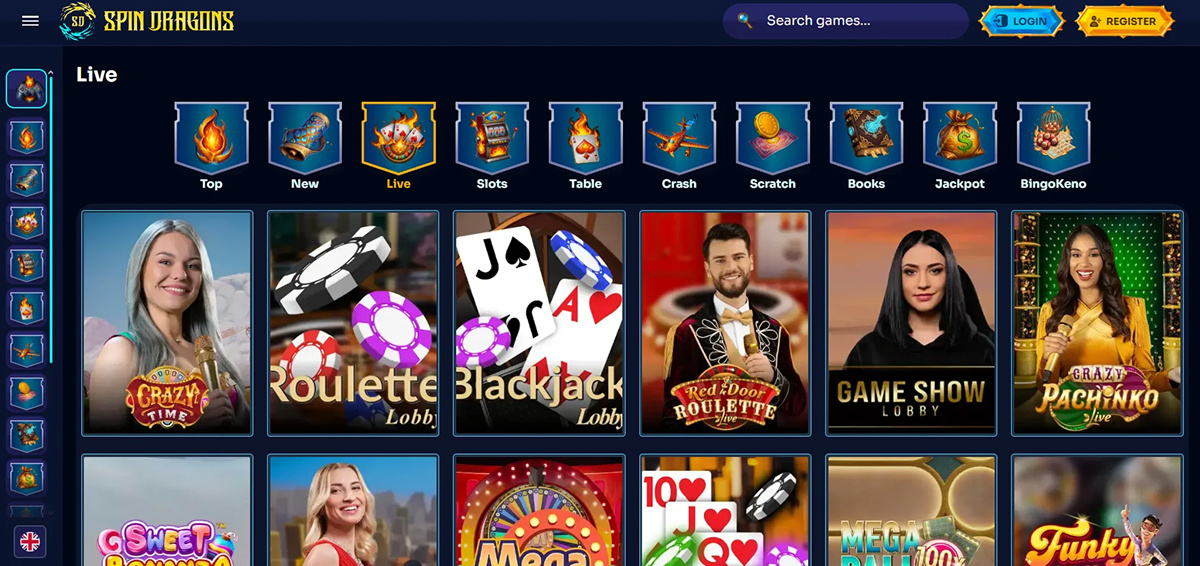Select the Crash airplane category icon
1200x566 pixels.
679,138
